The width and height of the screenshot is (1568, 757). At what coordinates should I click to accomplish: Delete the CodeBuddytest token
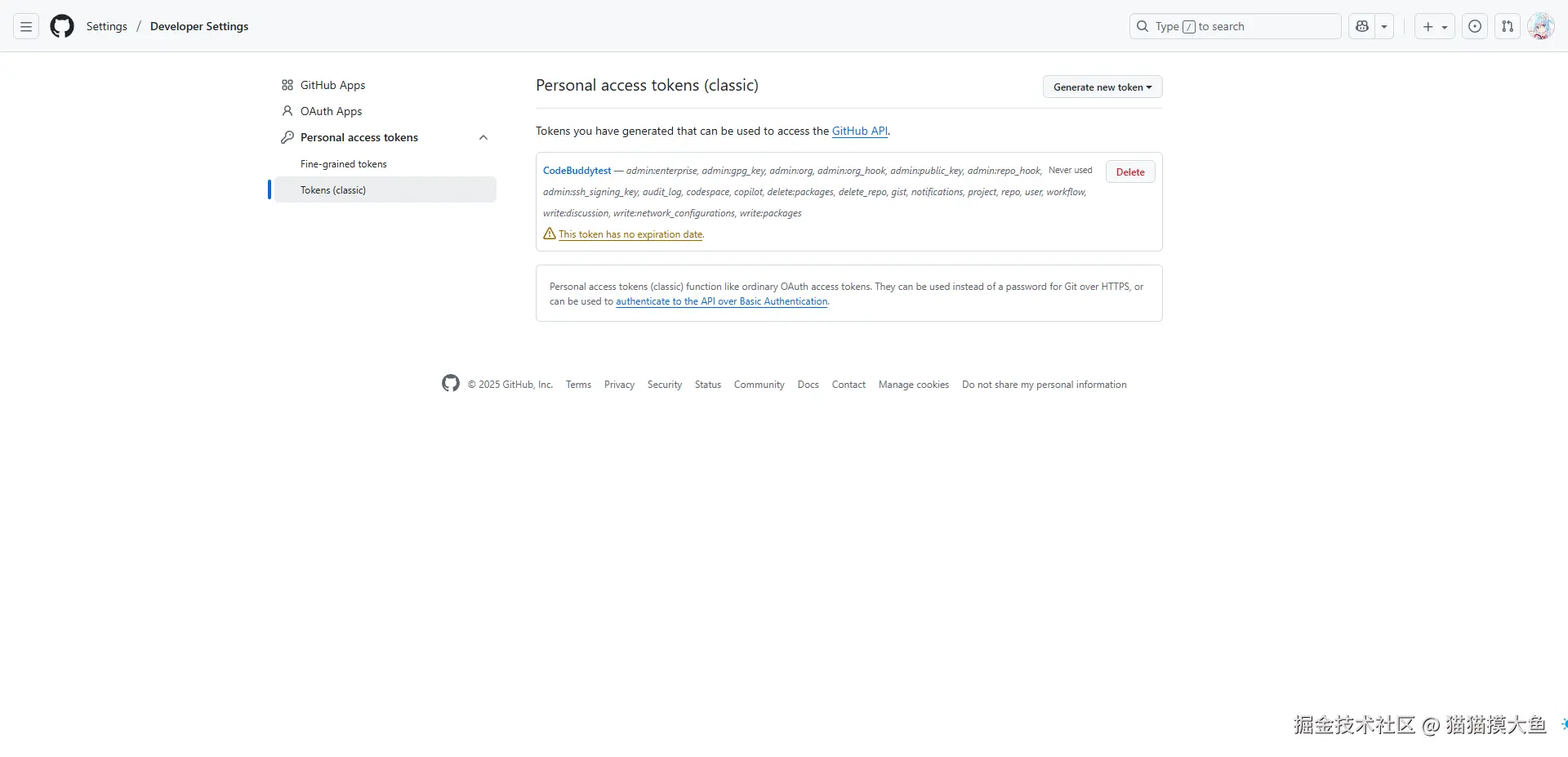(1130, 171)
